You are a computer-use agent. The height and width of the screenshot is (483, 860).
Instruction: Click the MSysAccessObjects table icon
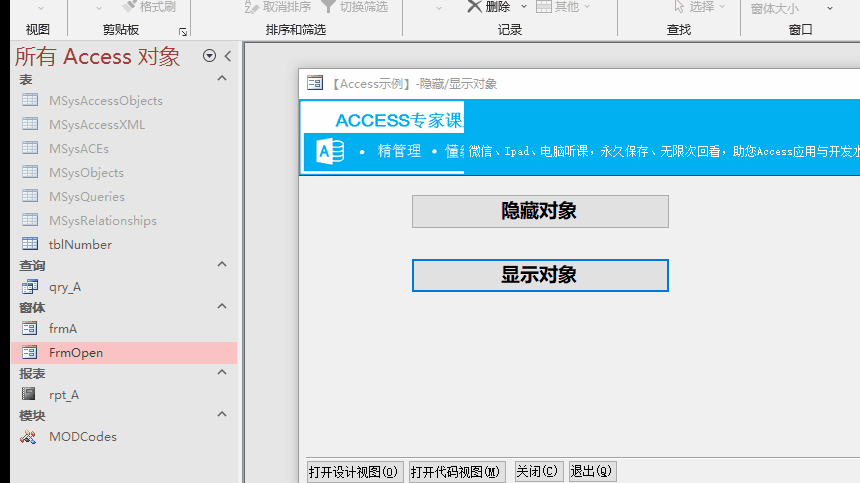(30, 100)
